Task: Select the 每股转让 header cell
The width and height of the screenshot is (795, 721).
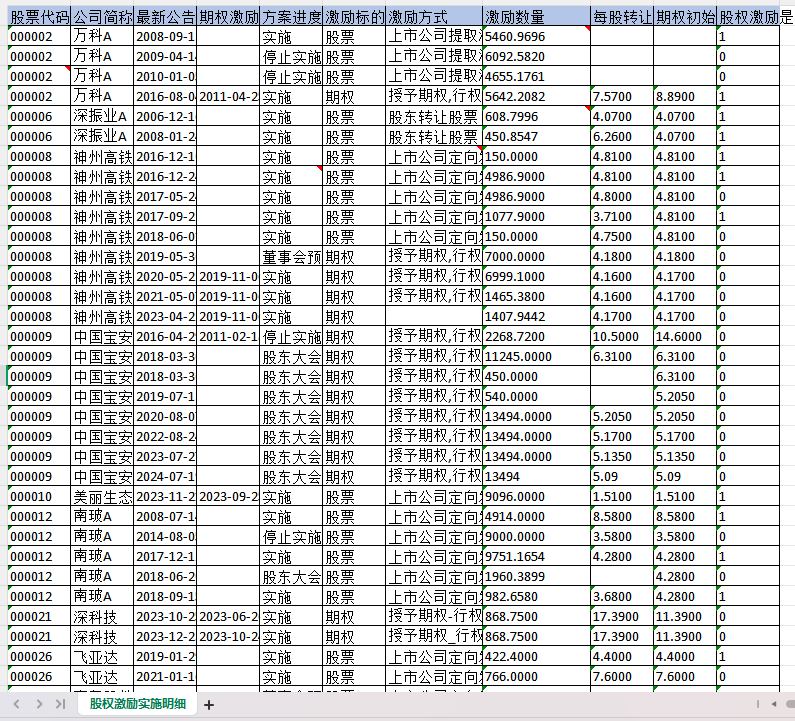Action: (x=622, y=17)
